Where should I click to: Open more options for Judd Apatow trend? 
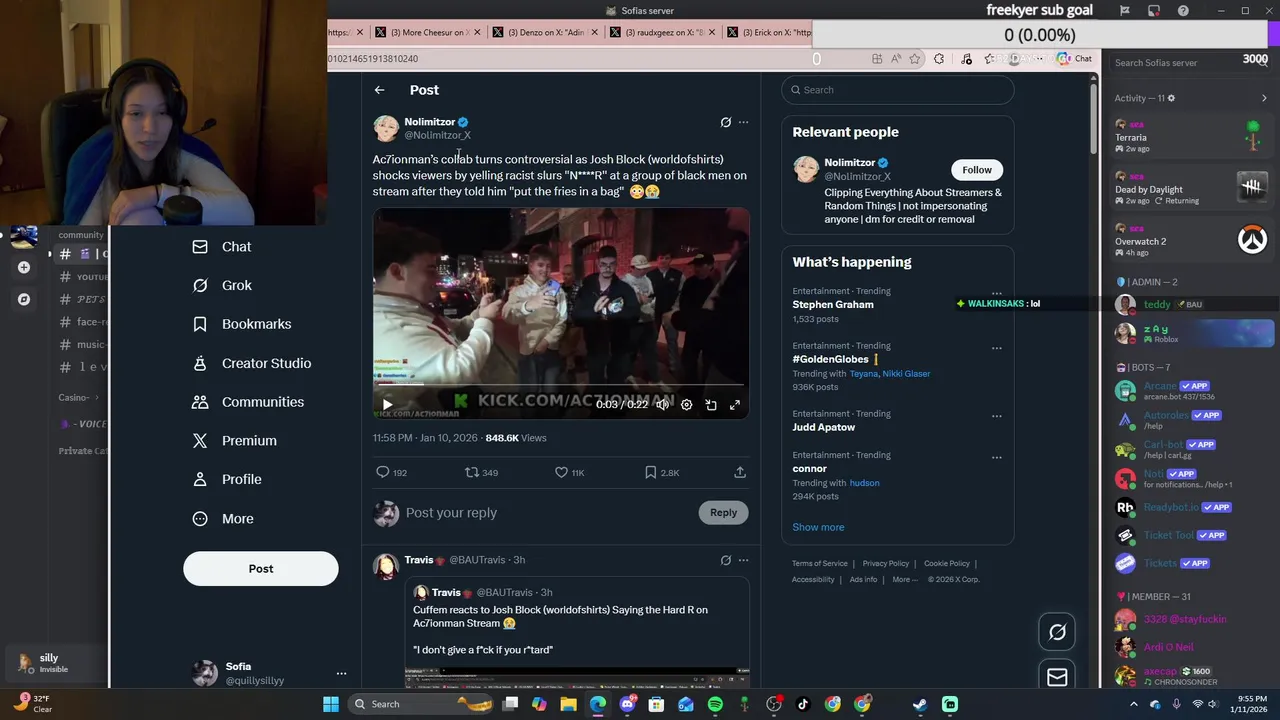pos(996,416)
